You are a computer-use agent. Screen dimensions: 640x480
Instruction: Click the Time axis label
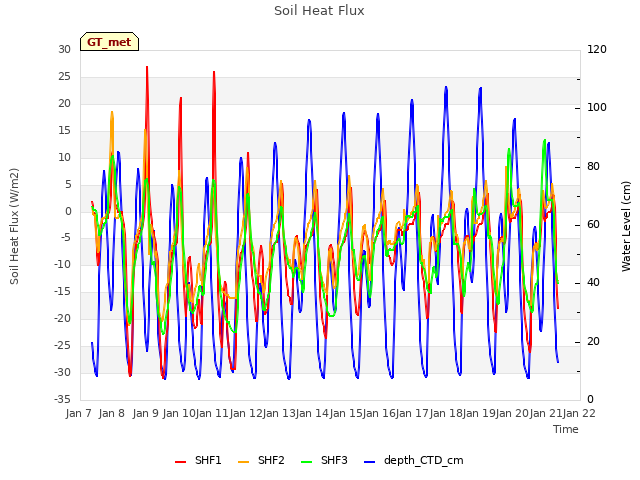tap(566, 429)
